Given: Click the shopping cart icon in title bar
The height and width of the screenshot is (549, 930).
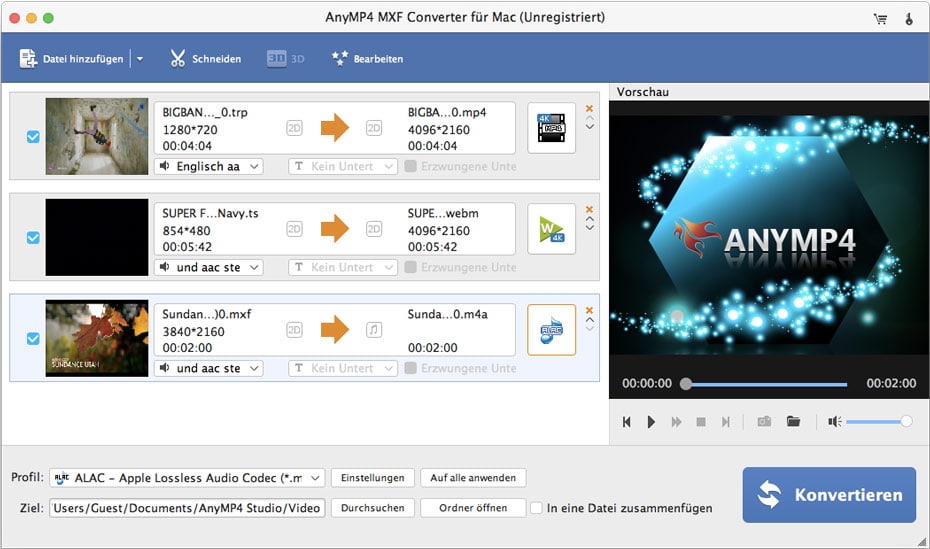Looking at the screenshot, I should 880,19.
